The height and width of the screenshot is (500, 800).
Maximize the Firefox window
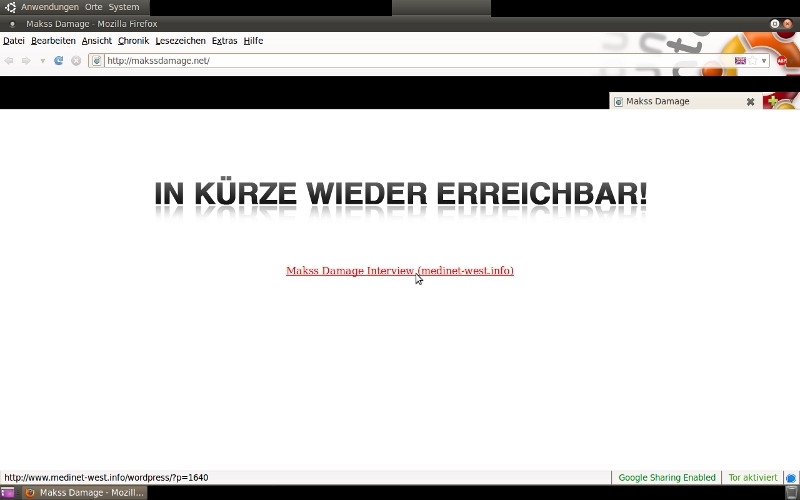(x=774, y=23)
